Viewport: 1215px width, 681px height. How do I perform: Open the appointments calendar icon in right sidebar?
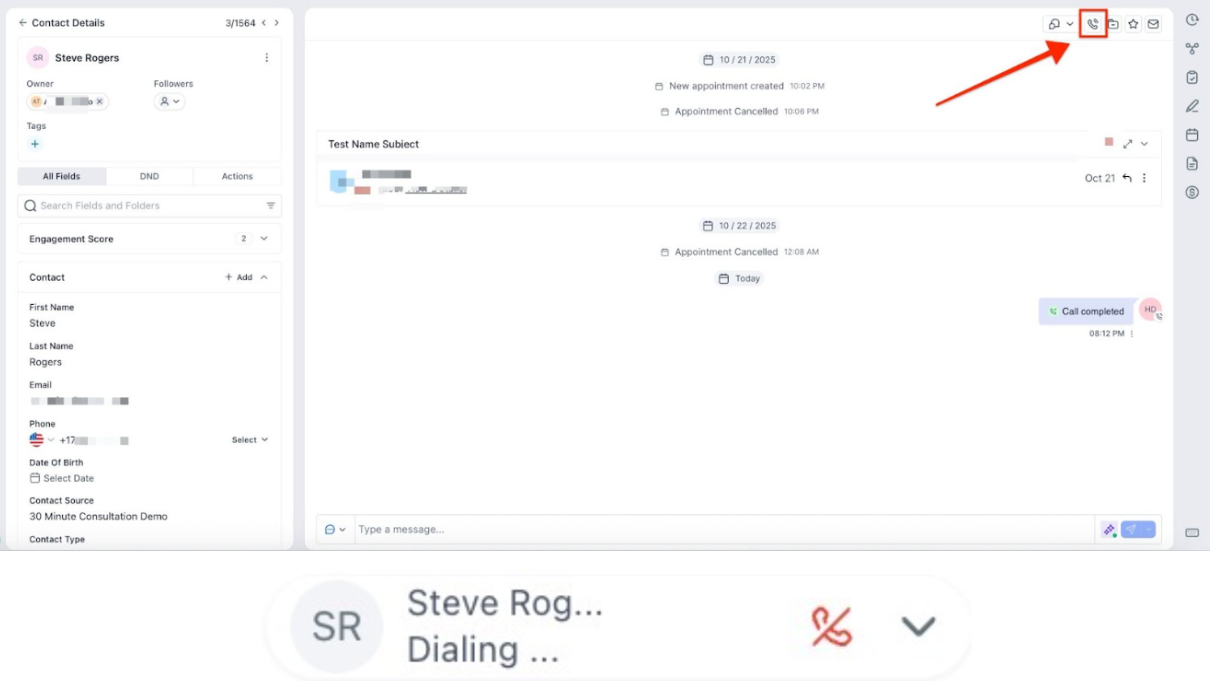(1192, 135)
